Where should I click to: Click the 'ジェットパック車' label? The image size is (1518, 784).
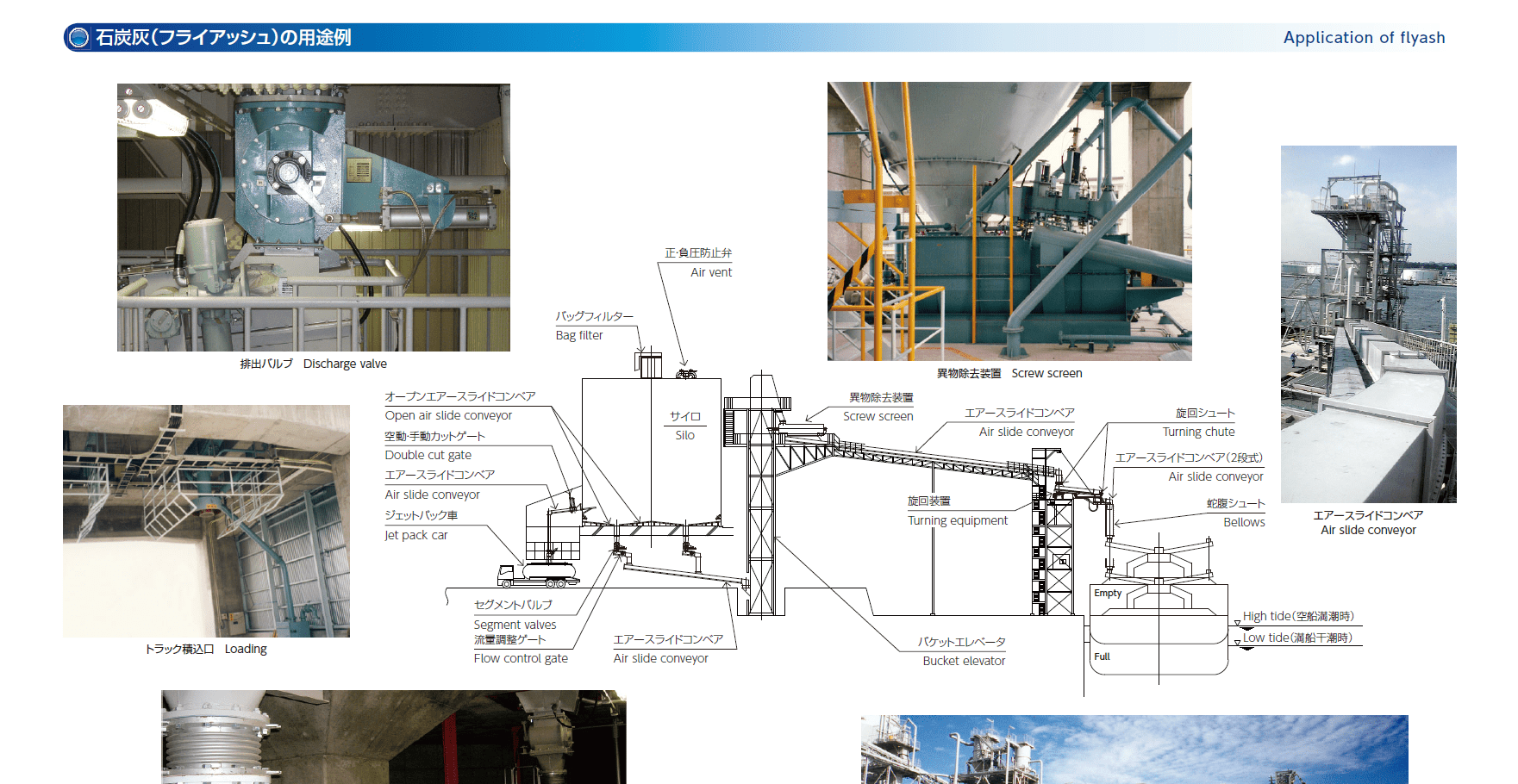click(x=422, y=515)
